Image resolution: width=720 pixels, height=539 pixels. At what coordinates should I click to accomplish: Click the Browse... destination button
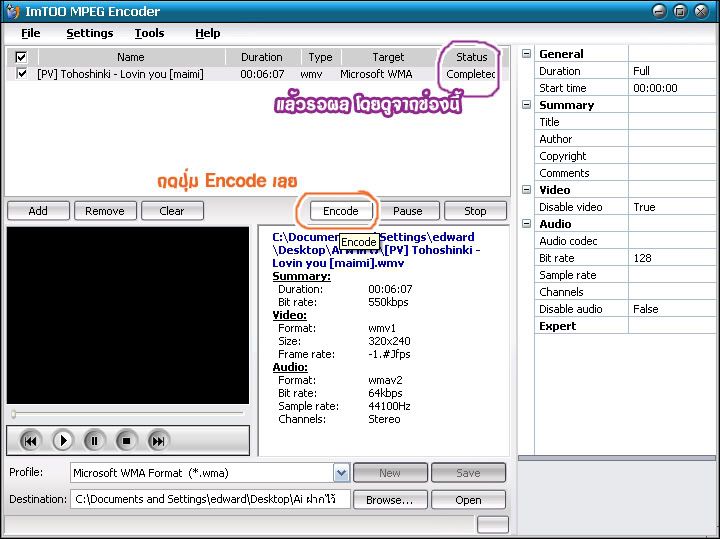coord(390,500)
